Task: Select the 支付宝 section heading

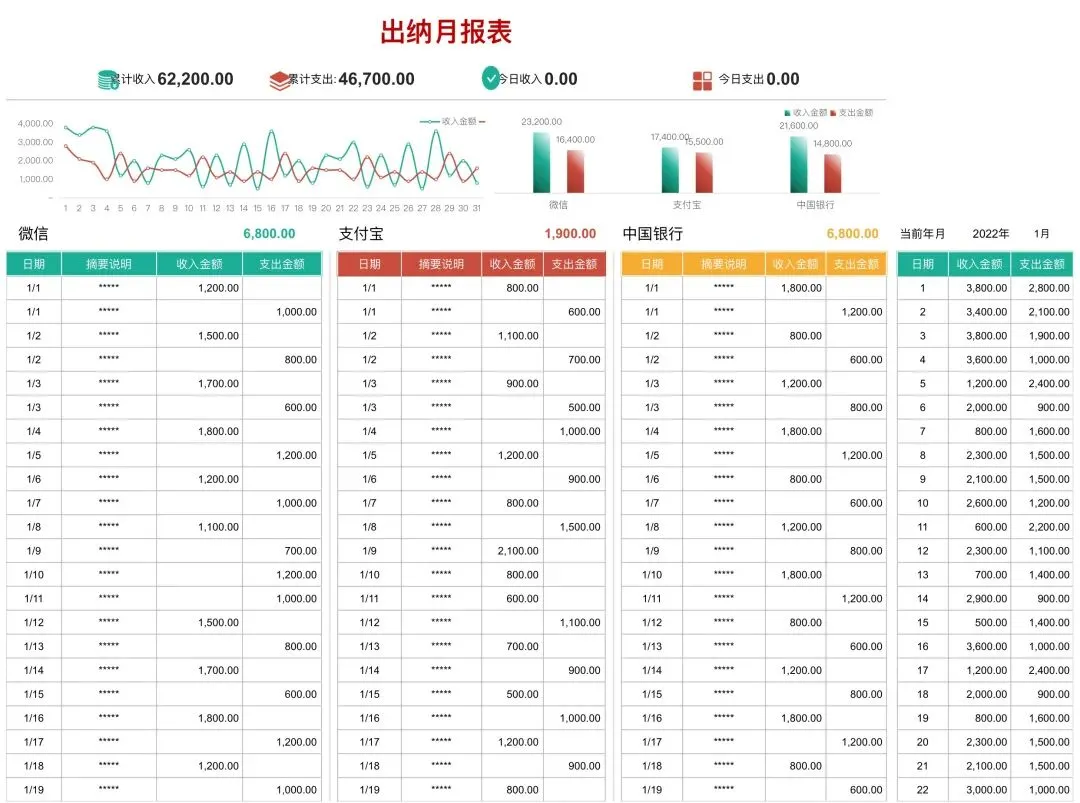Action: coord(360,233)
